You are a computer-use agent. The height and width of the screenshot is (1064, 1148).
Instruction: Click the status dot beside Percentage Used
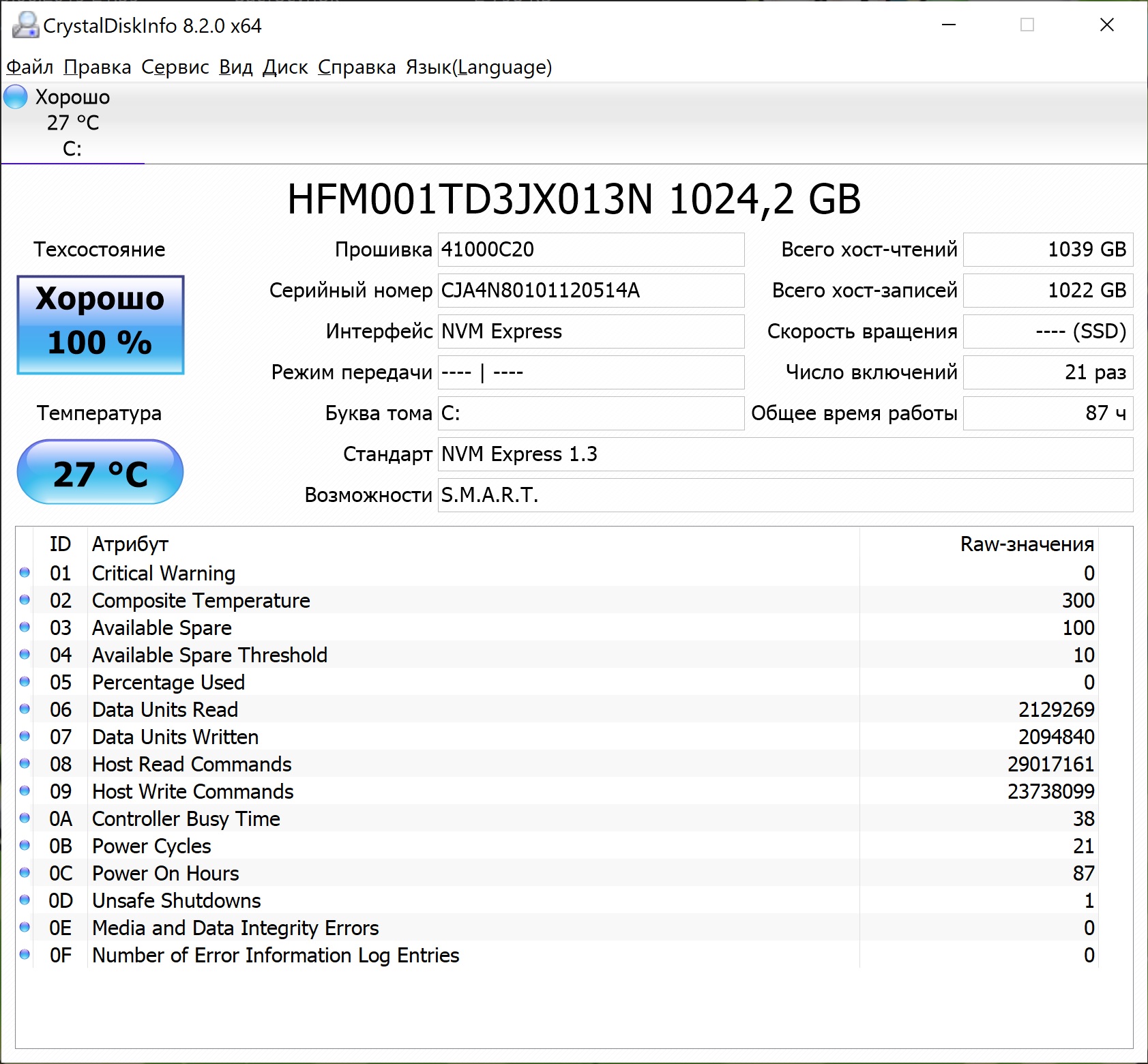pos(25,682)
